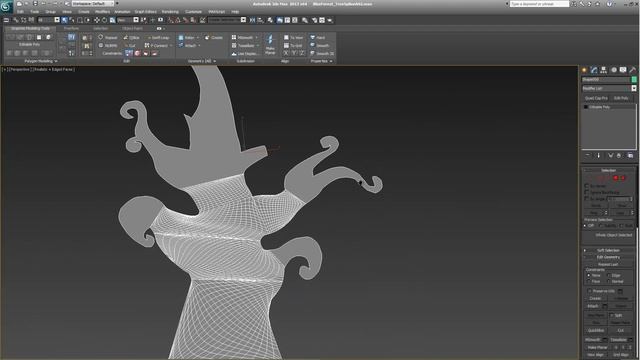The width and height of the screenshot is (640, 360).
Task: Click the Repeat tool in ribbon
Action: [x=107, y=38]
